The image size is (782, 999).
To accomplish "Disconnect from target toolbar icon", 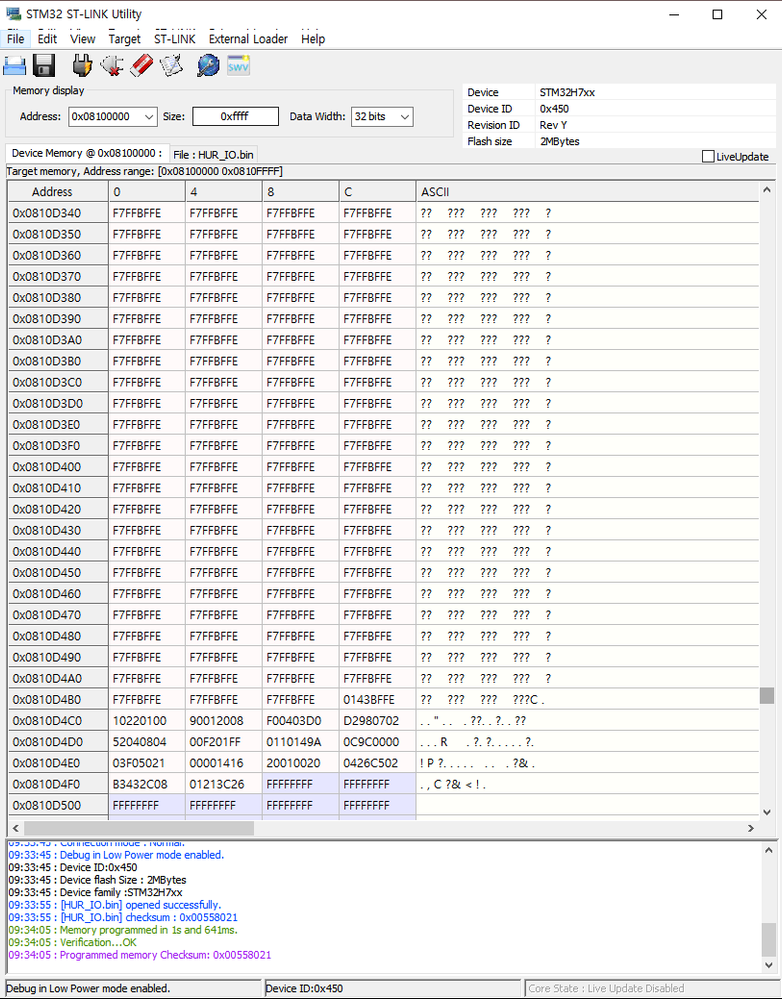I will (112, 65).
